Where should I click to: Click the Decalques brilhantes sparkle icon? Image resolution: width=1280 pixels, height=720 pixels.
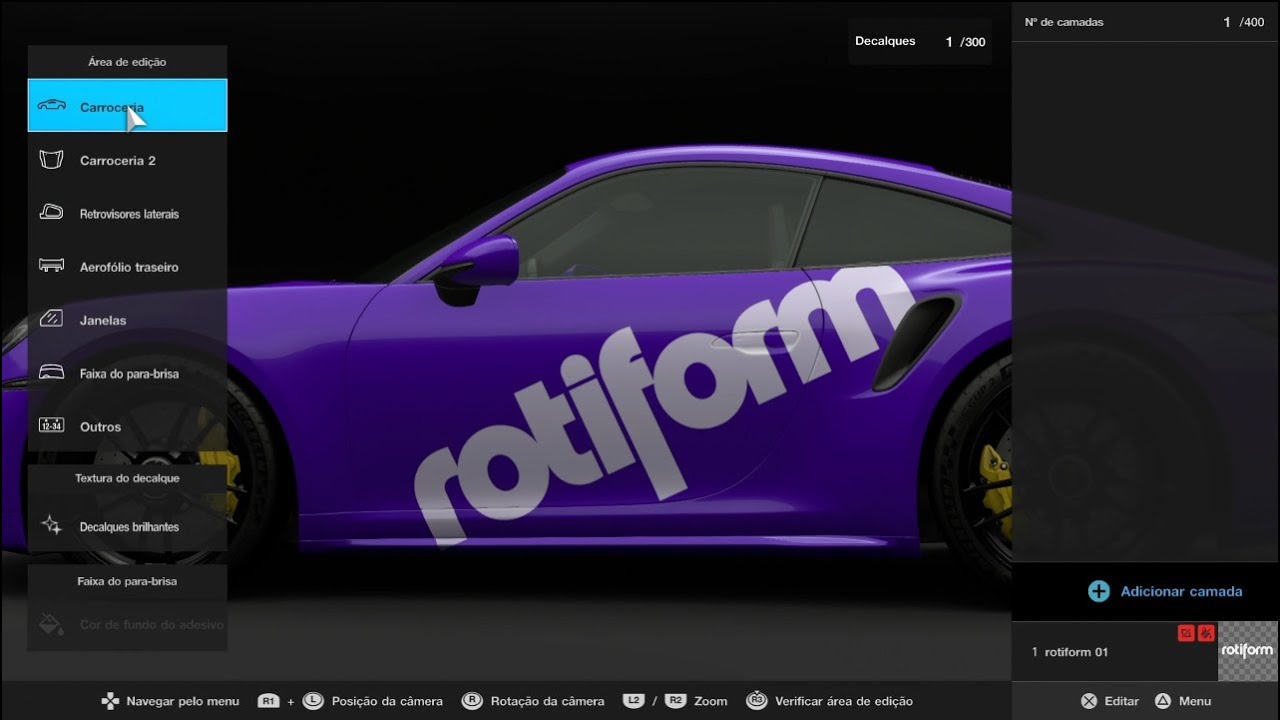point(51,526)
